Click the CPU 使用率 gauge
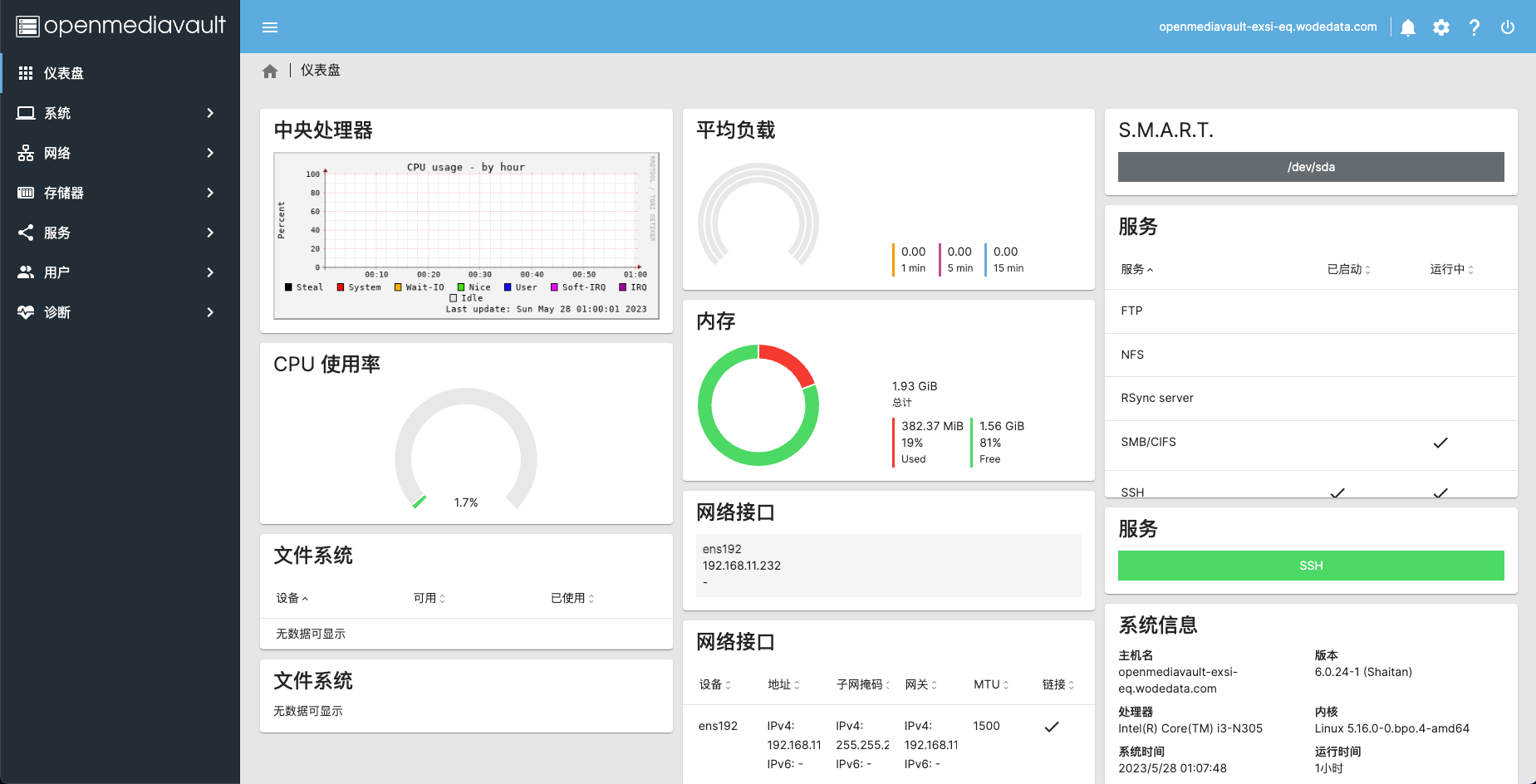Screen dimensions: 1536x784 466,448
